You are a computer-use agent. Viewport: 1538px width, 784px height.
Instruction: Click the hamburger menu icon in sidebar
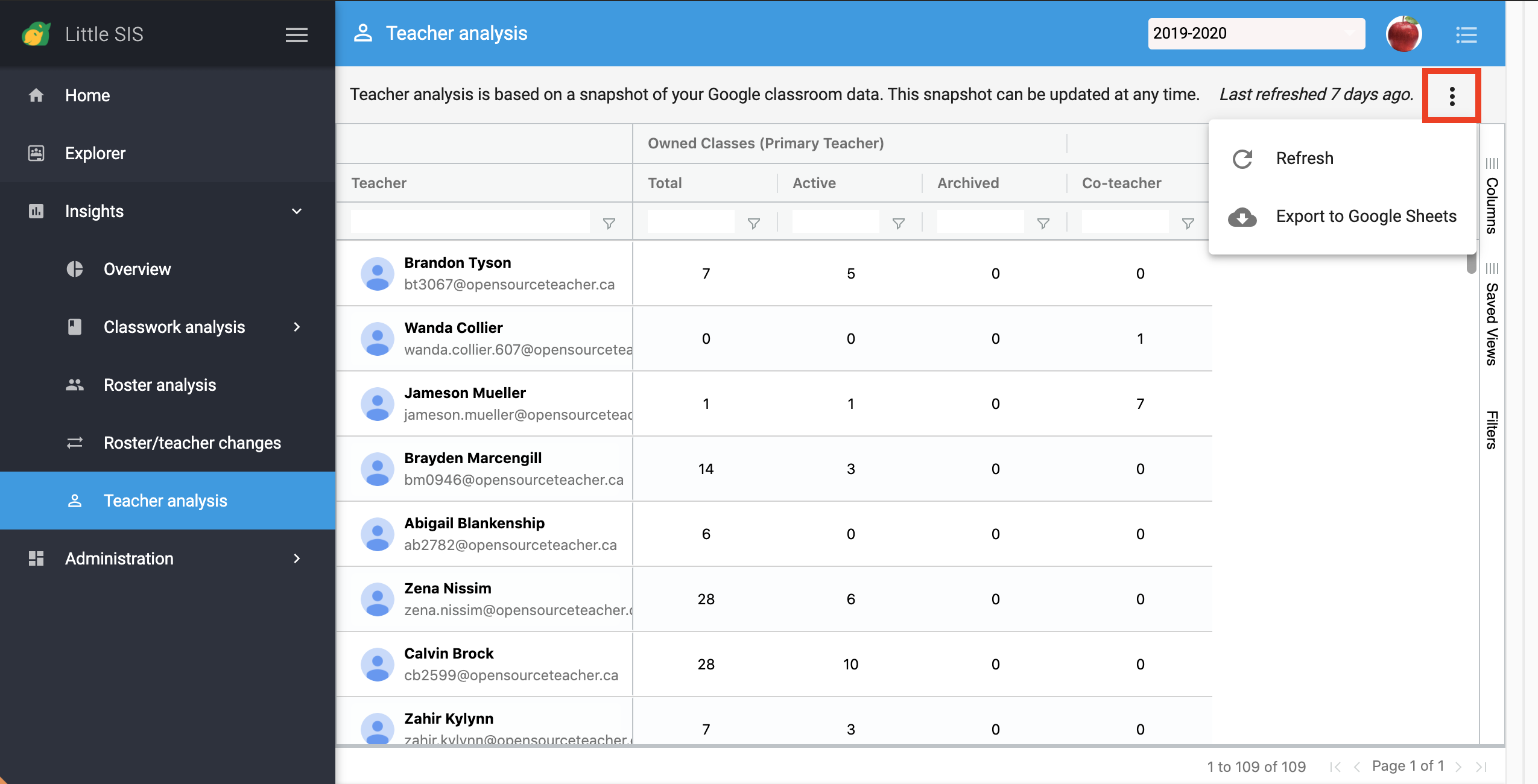pyautogui.click(x=296, y=34)
